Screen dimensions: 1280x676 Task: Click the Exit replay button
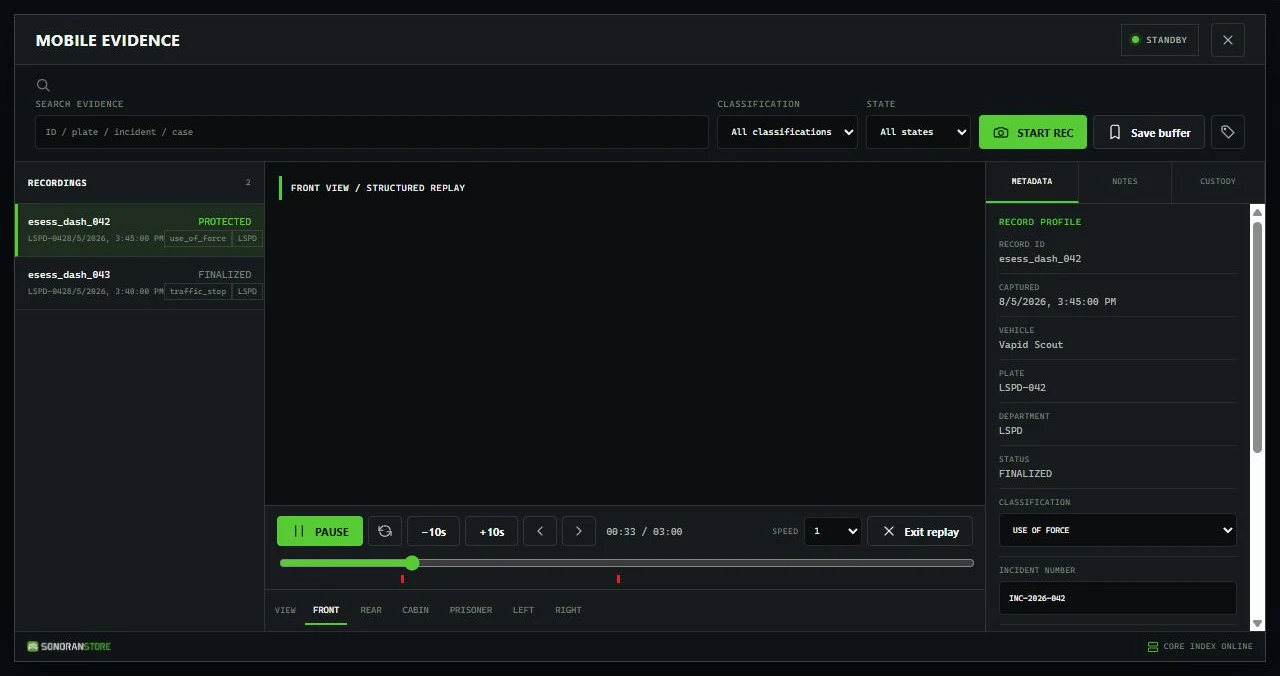pos(920,531)
